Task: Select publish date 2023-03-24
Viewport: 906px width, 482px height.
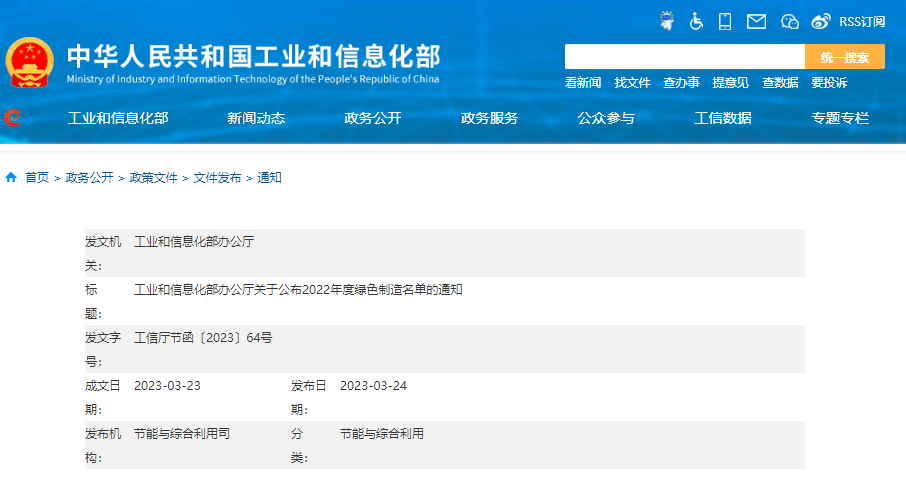Action: [373, 385]
